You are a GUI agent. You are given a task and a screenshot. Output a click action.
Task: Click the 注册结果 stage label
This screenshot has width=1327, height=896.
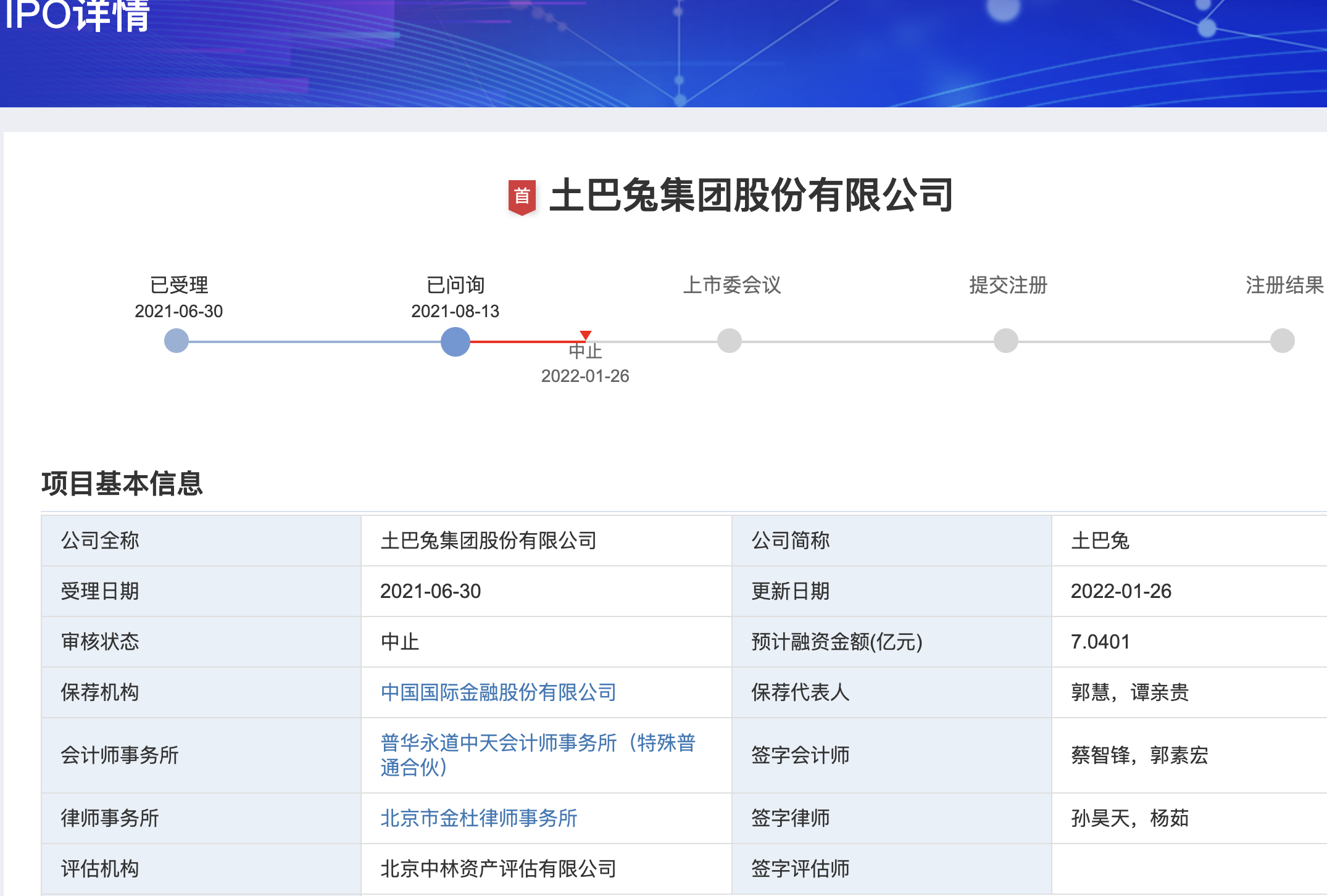click(x=1285, y=285)
